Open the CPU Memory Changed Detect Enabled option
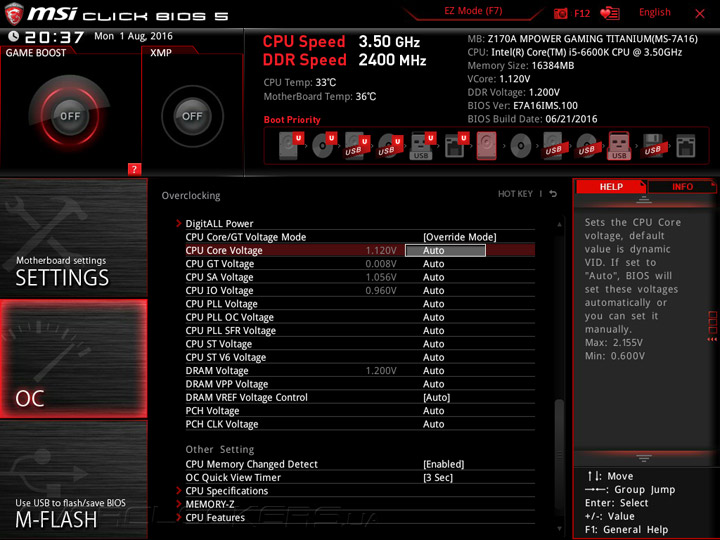The image size is (720, 540). click(x=444, y=464)
